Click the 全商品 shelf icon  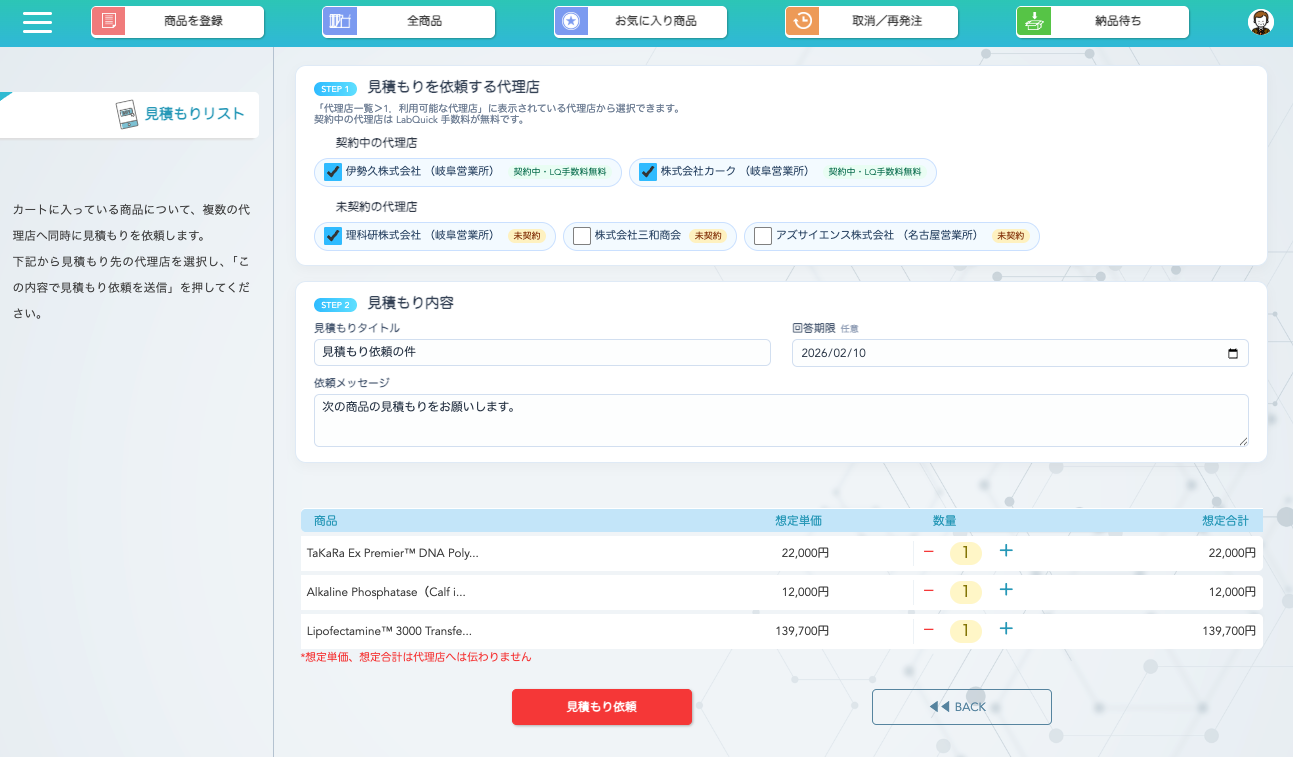click(x=340, y=21)
